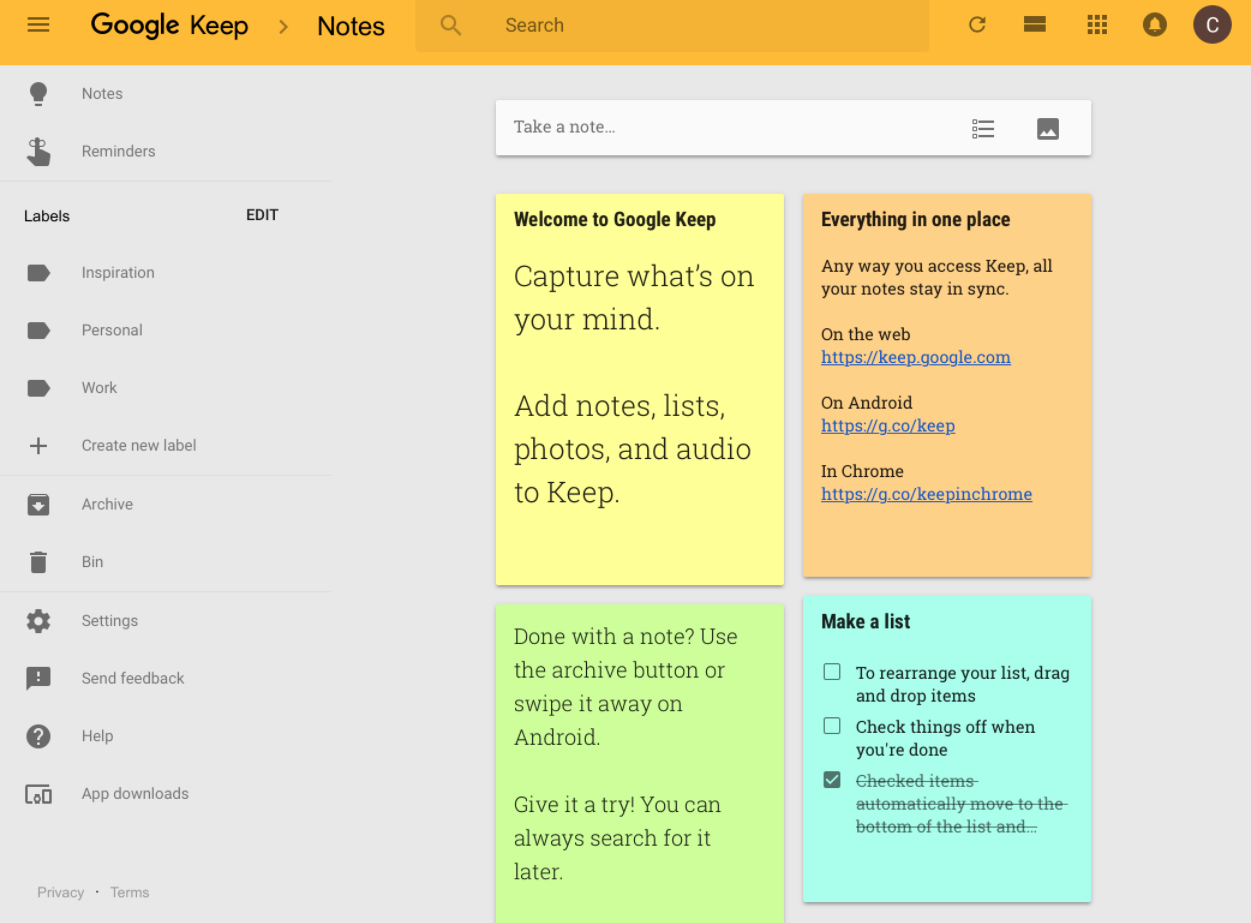1251x923 pixels.
Task: Check 'To rearrange your list' checkbox
Action: (x=832, y=672)
